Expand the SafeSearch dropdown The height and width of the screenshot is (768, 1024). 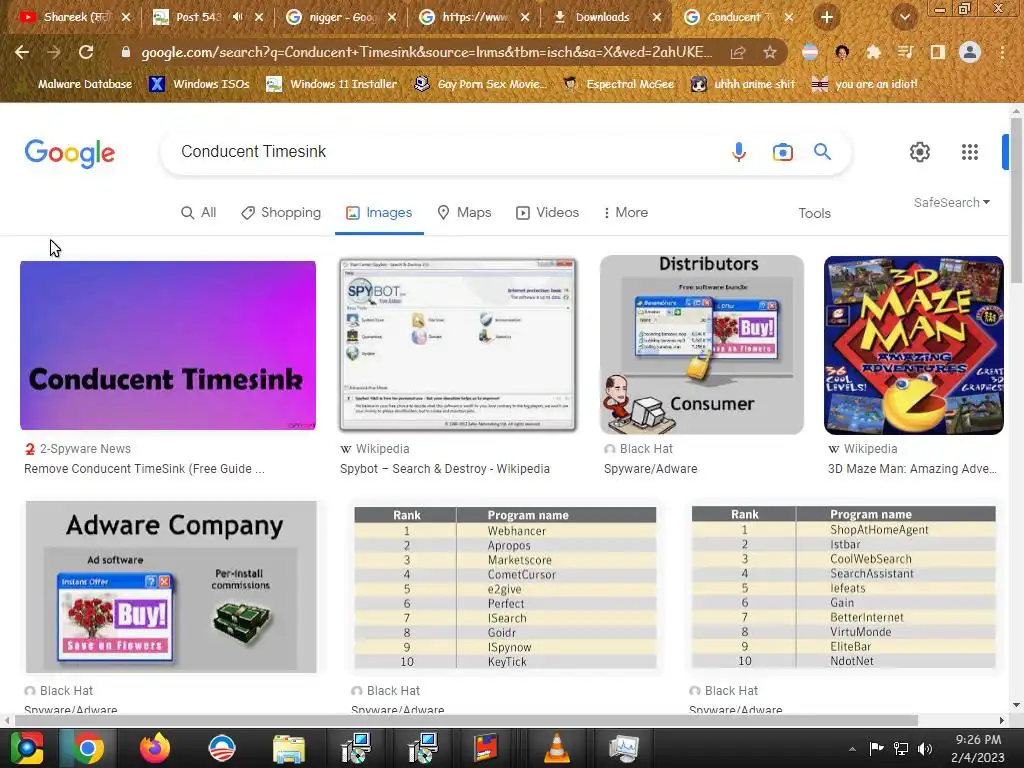[x=952, y=202]
